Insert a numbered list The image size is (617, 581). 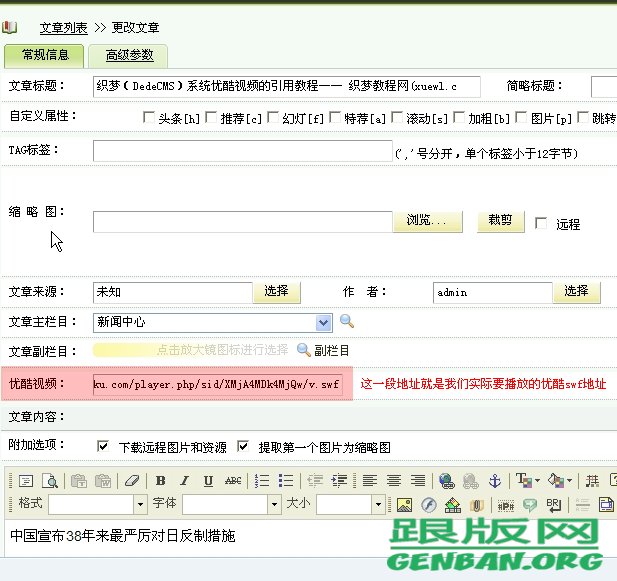[263, 481]
